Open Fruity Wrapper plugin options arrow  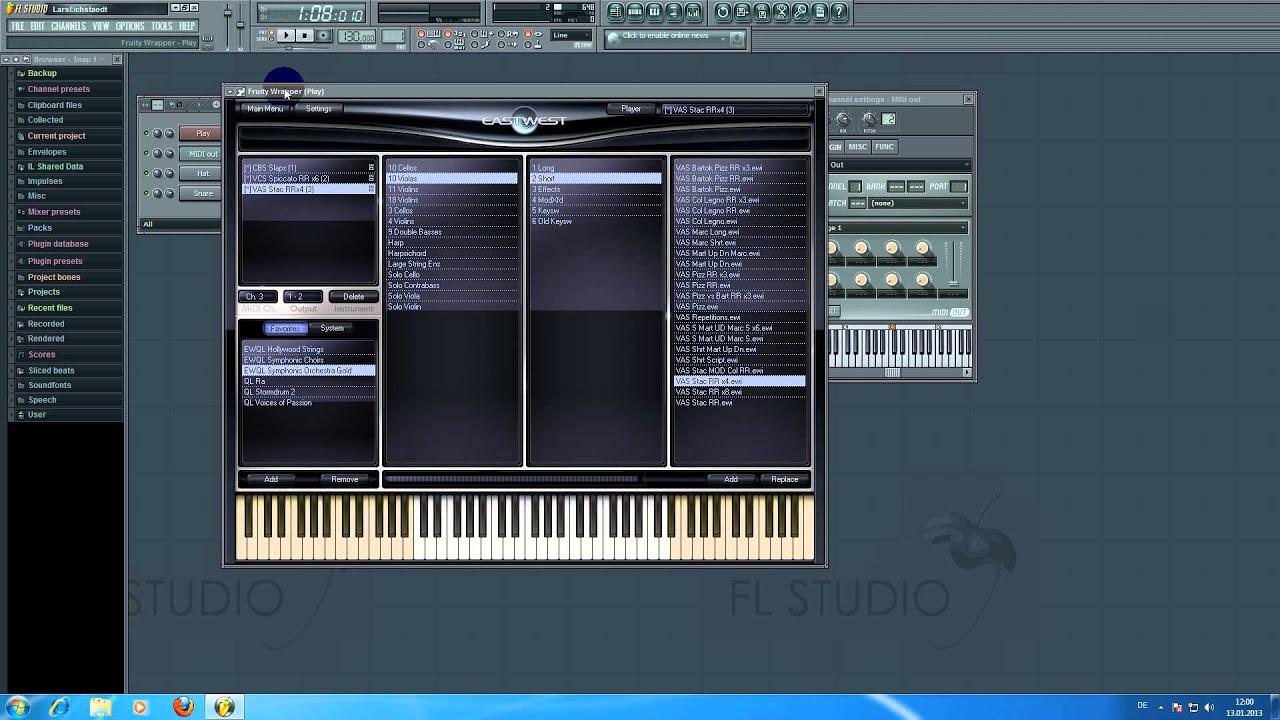(230, 91)
